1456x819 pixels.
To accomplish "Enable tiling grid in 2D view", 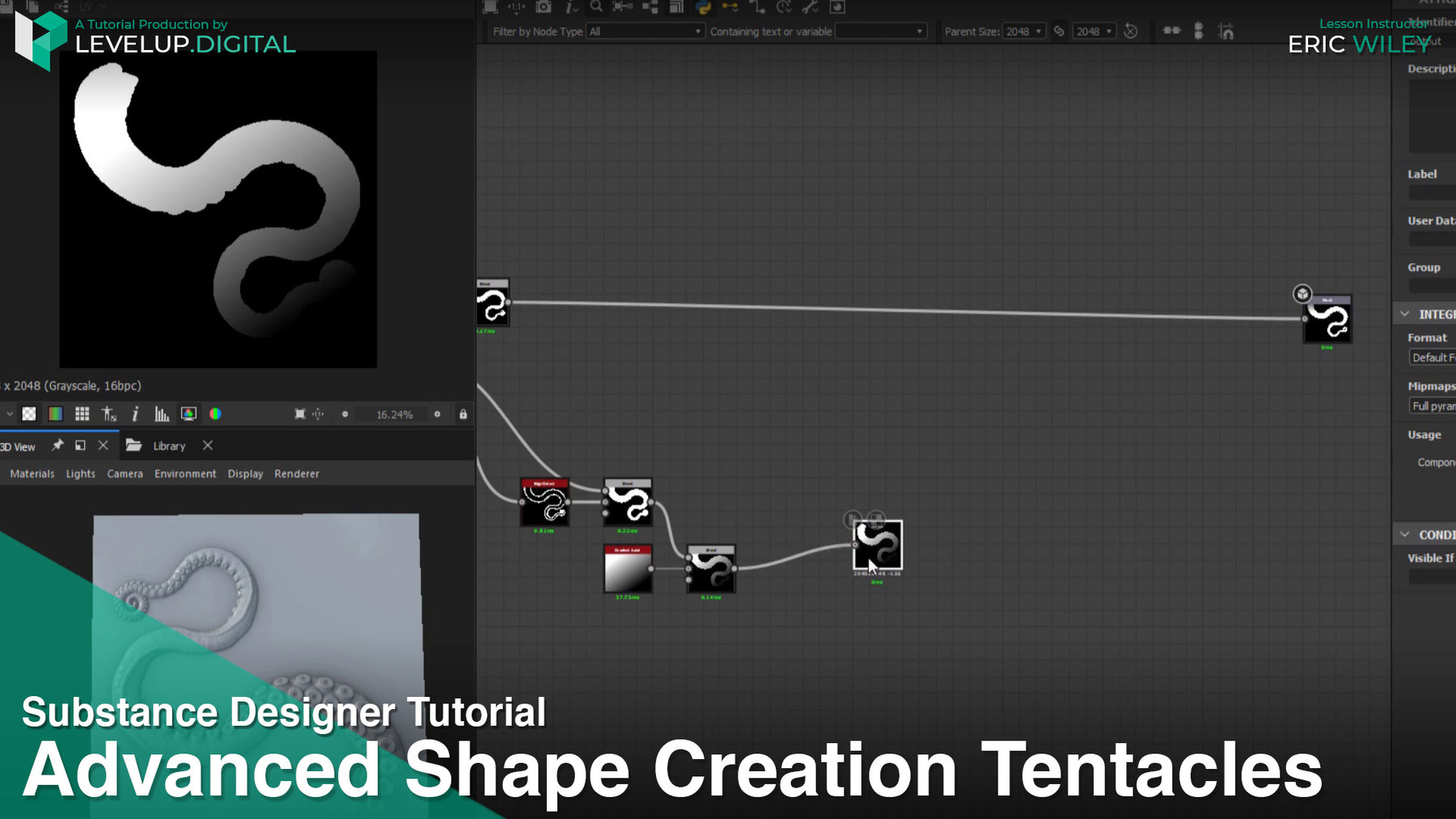I will pyautogui.click(x=82, y=414).
